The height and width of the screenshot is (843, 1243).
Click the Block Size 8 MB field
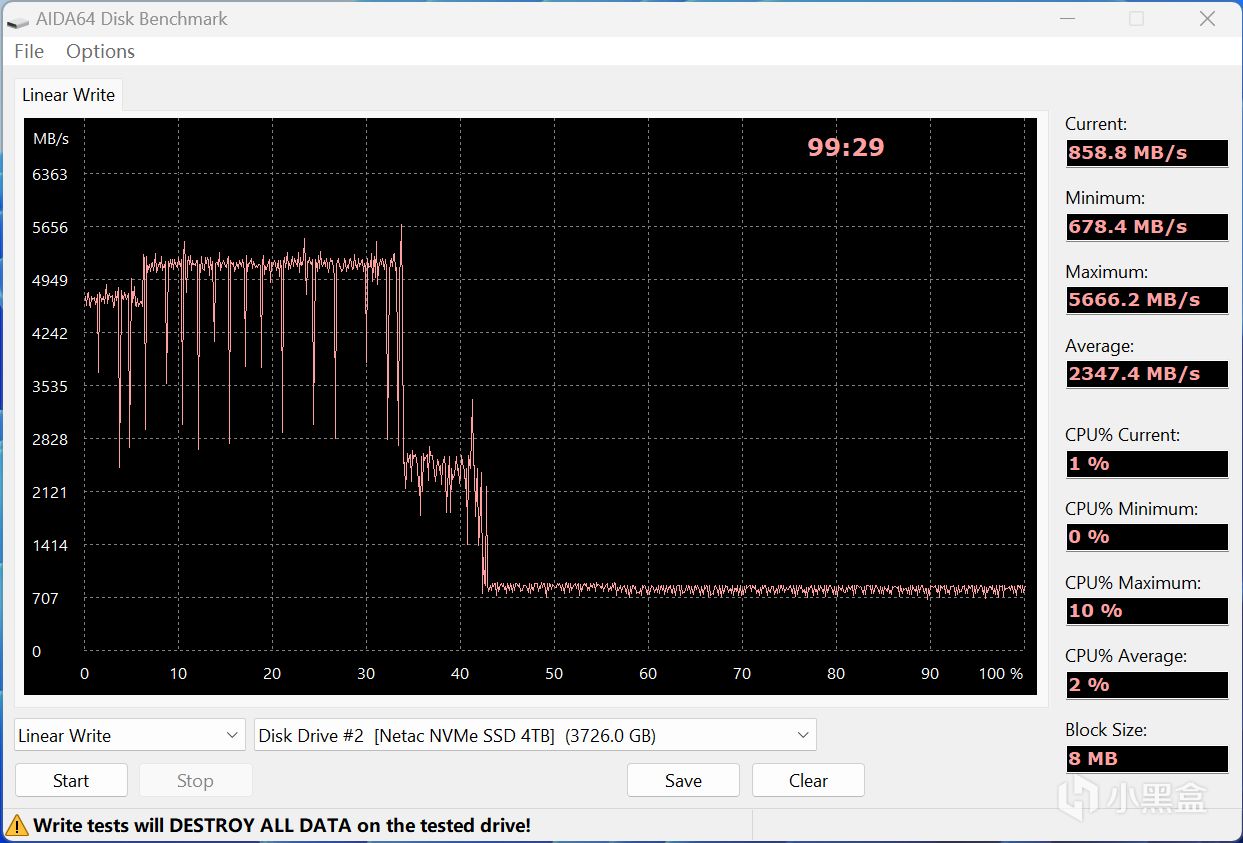coord(1146,759)
